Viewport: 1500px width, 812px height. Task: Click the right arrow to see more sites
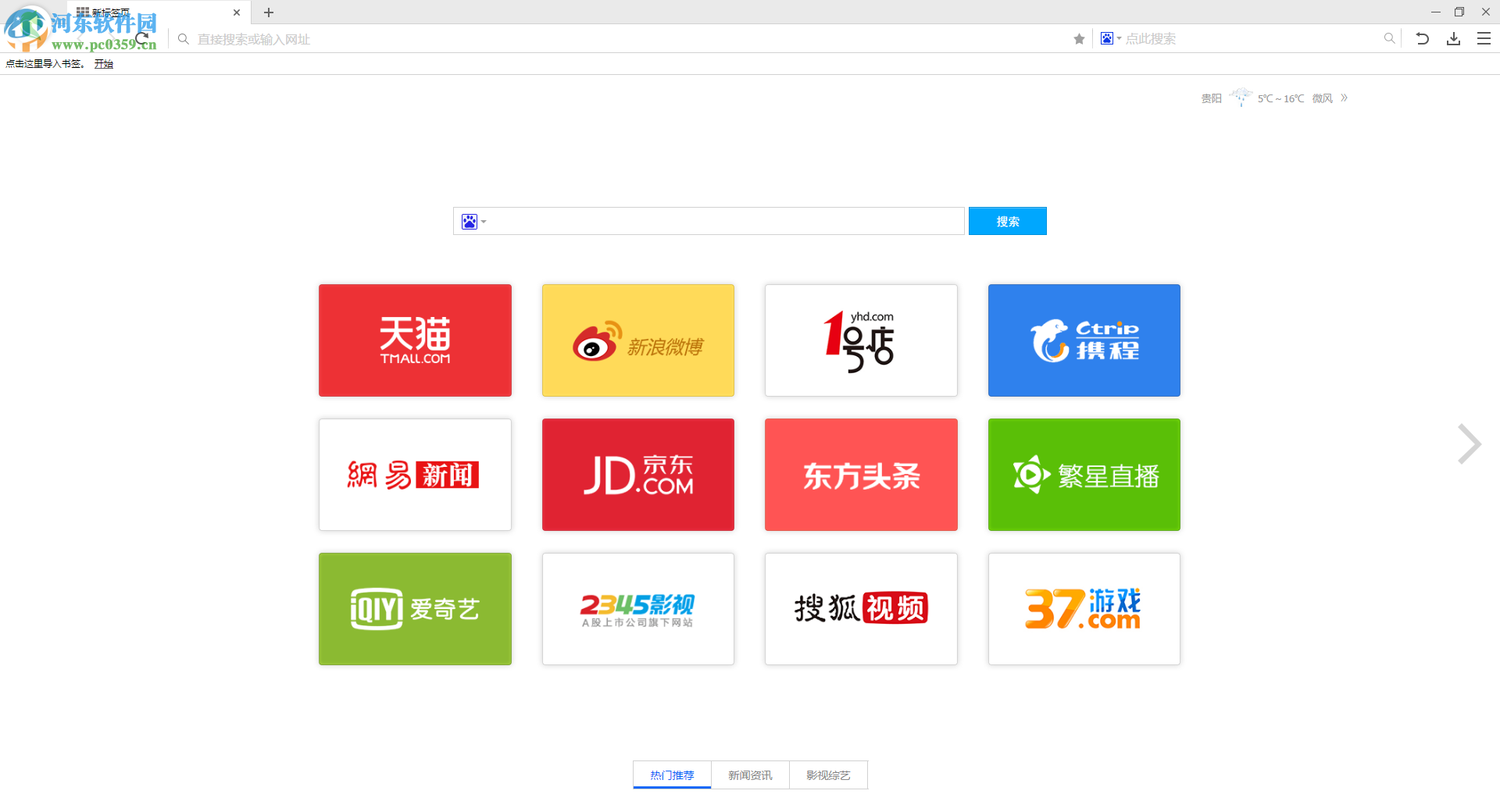point(1470,443)
